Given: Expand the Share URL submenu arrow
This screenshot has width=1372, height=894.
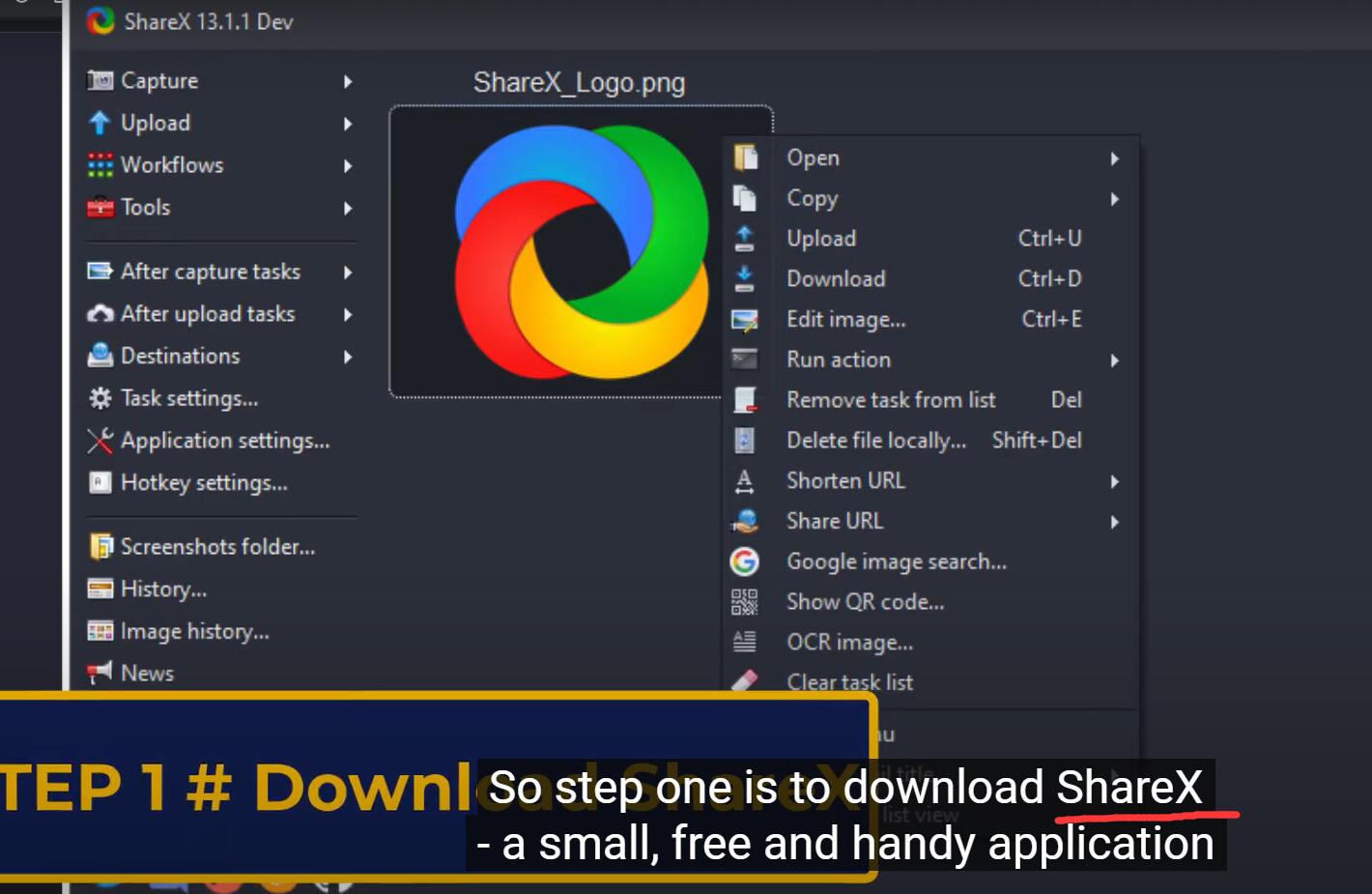Looking at the screenshot, I should click(x=1115, y=522).
